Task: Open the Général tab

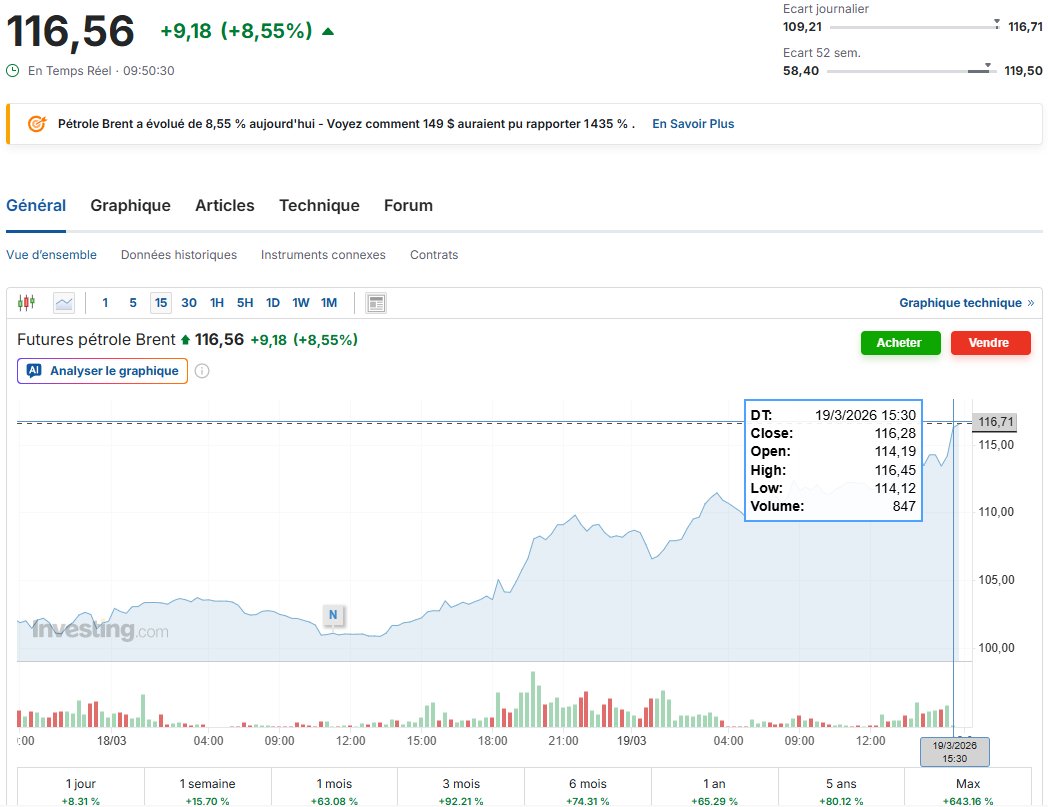Action: click(x=36, y=205)
